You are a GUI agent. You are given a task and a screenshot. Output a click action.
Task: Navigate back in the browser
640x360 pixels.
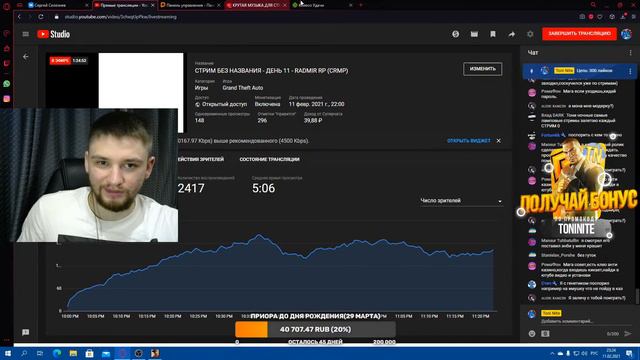click(x=19, y=17)
